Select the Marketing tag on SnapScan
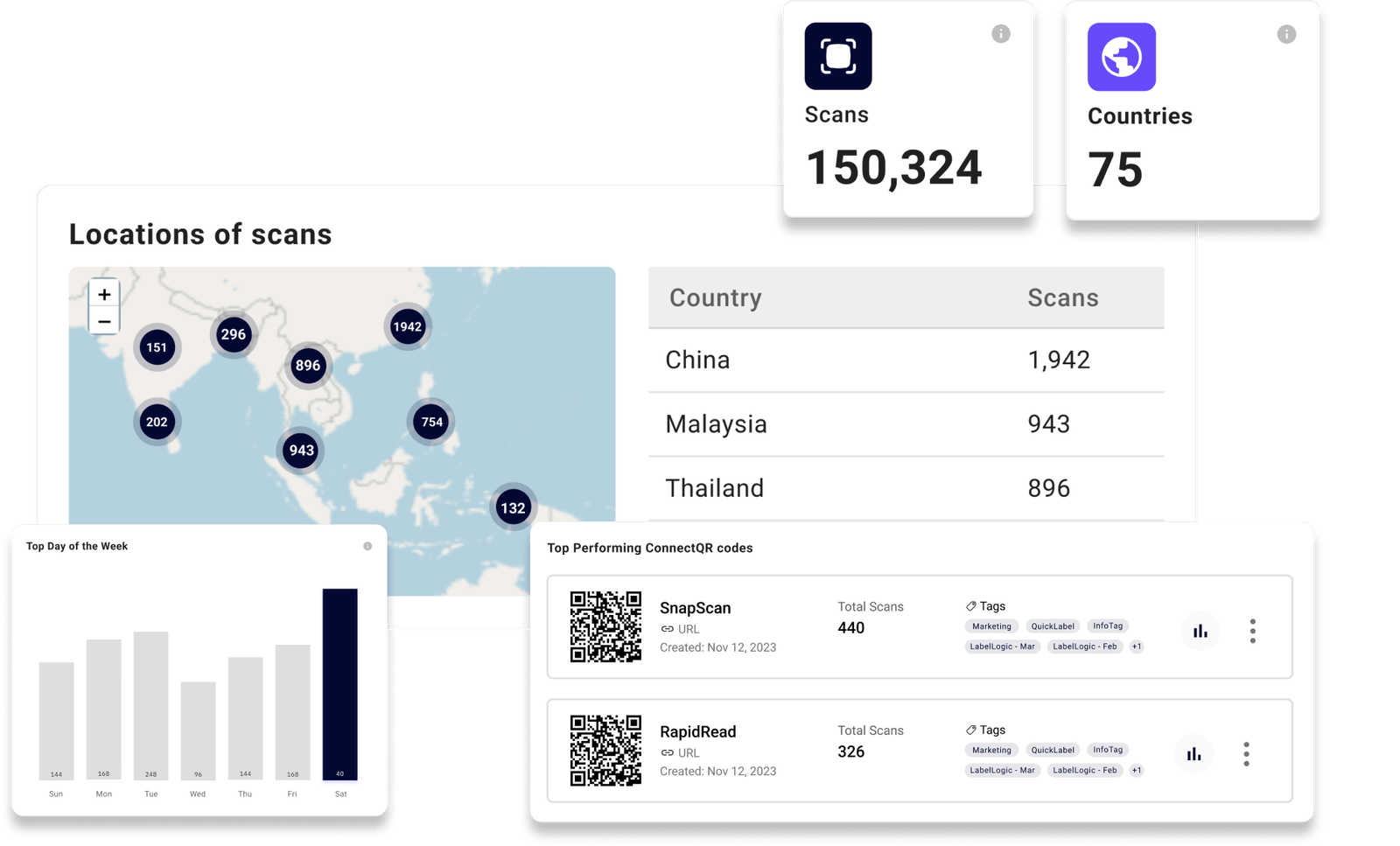1400x846 pixels. (990, 626)
